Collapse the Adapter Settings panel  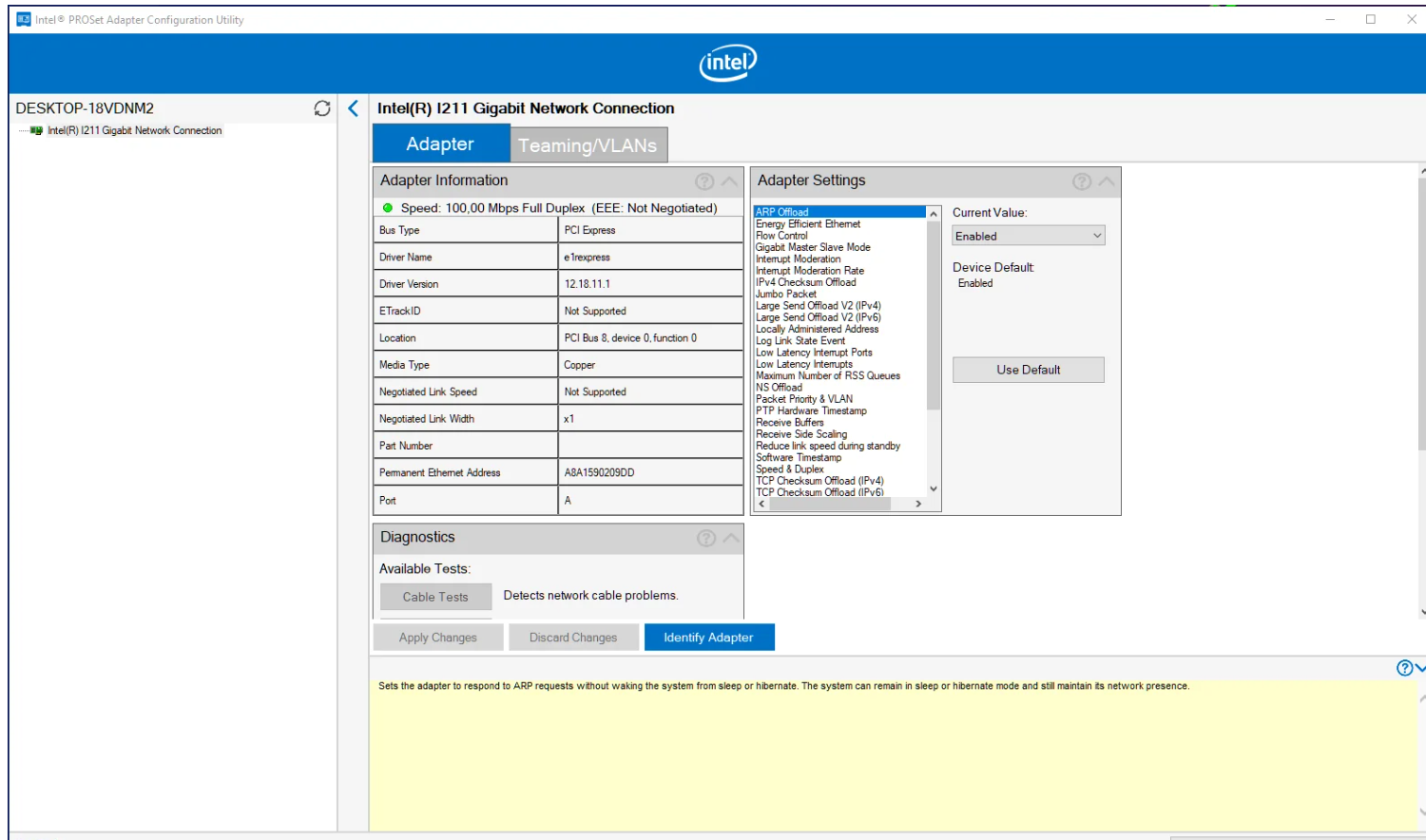[x=1107, y=181]
